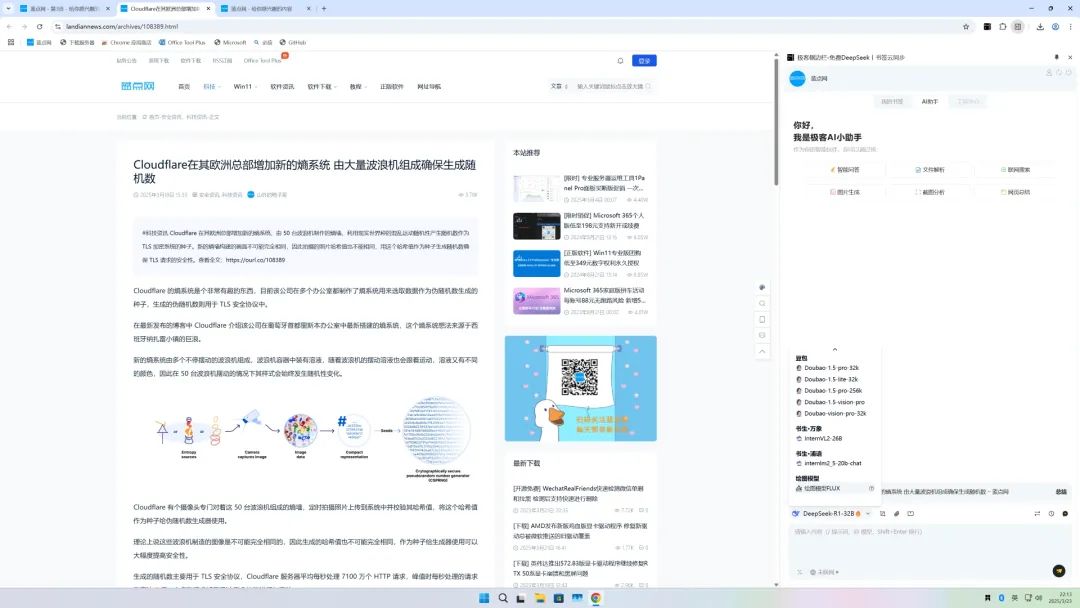The height and width of the screenshot is (608, 1080).
Task: Switch to the first browser tab
Action: click(63, 9)
